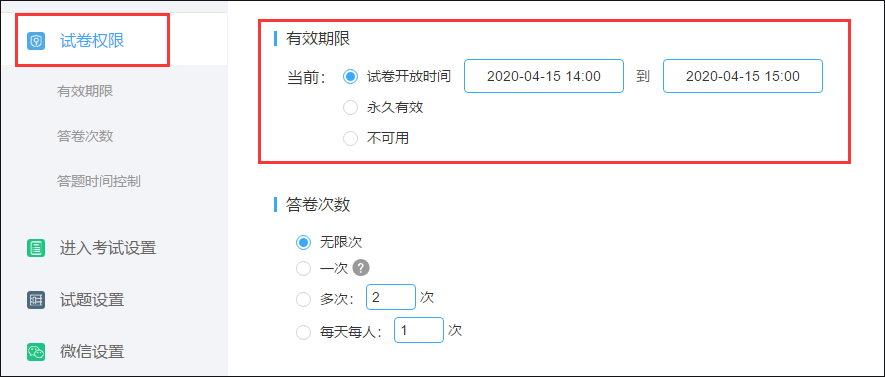Click the 多次 count field showing 2
Screen dimensions: 885x377
(391, 297)
